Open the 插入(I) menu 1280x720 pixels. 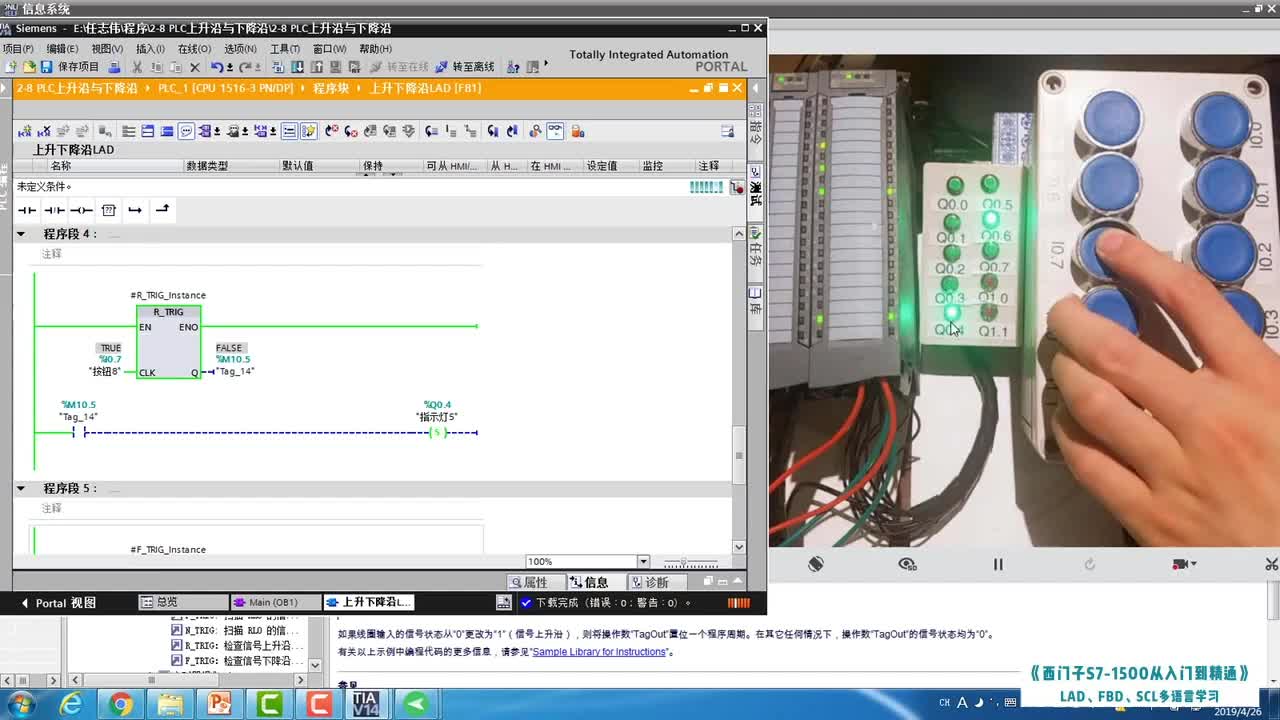(150, 49)
